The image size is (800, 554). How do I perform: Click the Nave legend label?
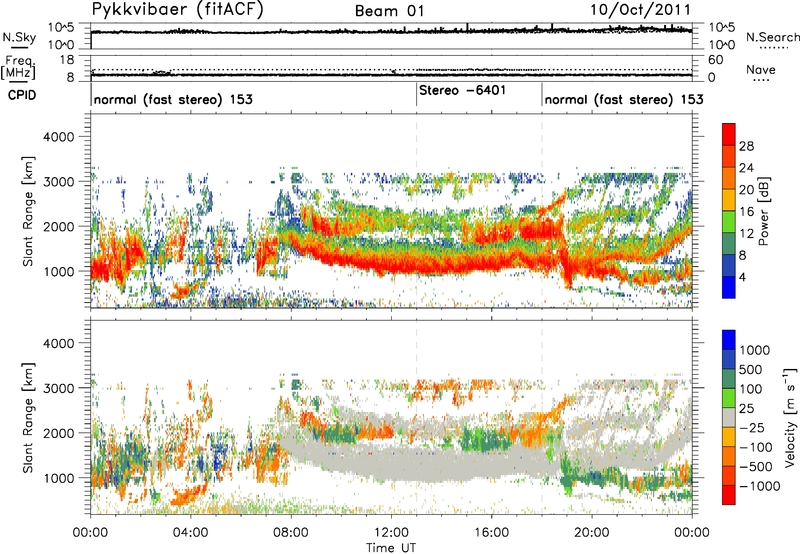click(x=761, y=69)
